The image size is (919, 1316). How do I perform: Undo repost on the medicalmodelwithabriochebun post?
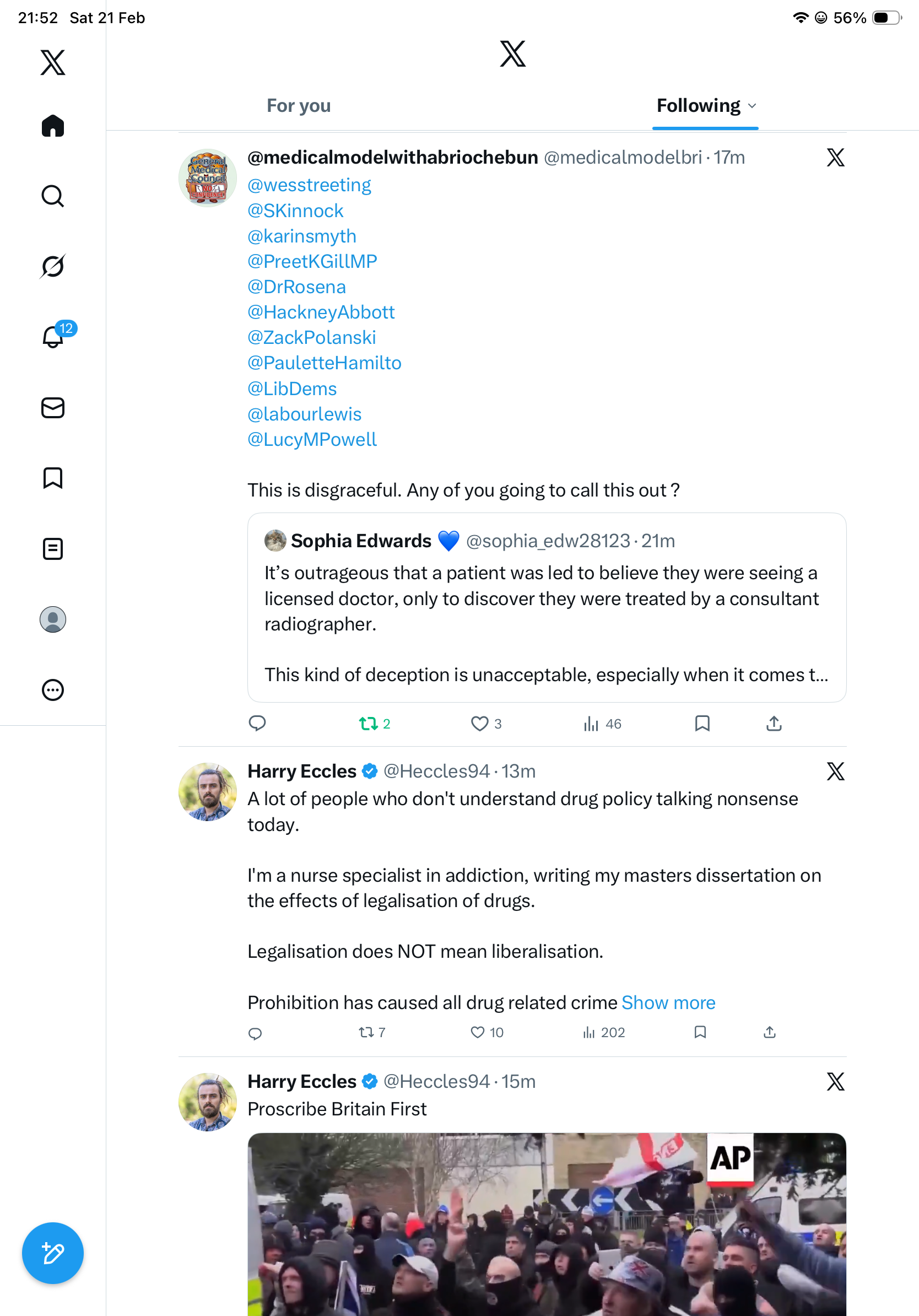(369, 724)
